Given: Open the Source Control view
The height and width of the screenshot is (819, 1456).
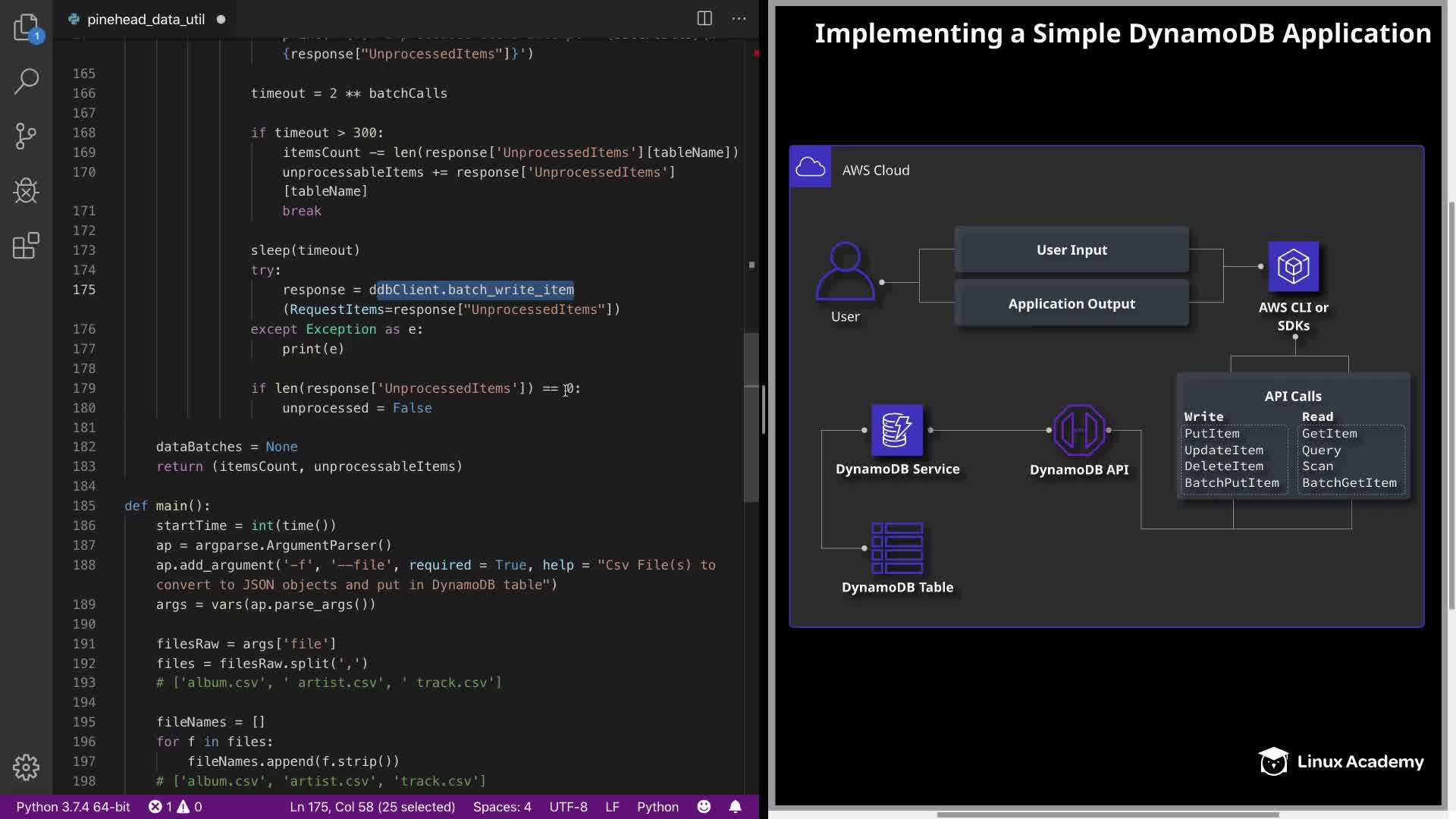Looking at the screenshot, I should click(x=26, y=136).
